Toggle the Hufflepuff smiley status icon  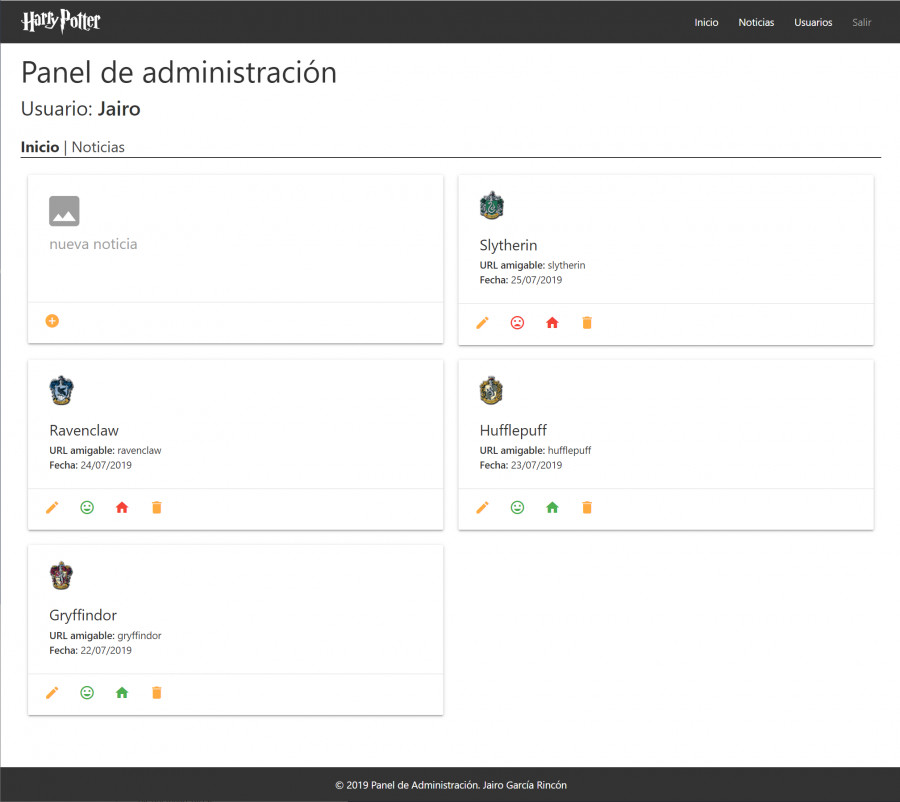(517, 507)
